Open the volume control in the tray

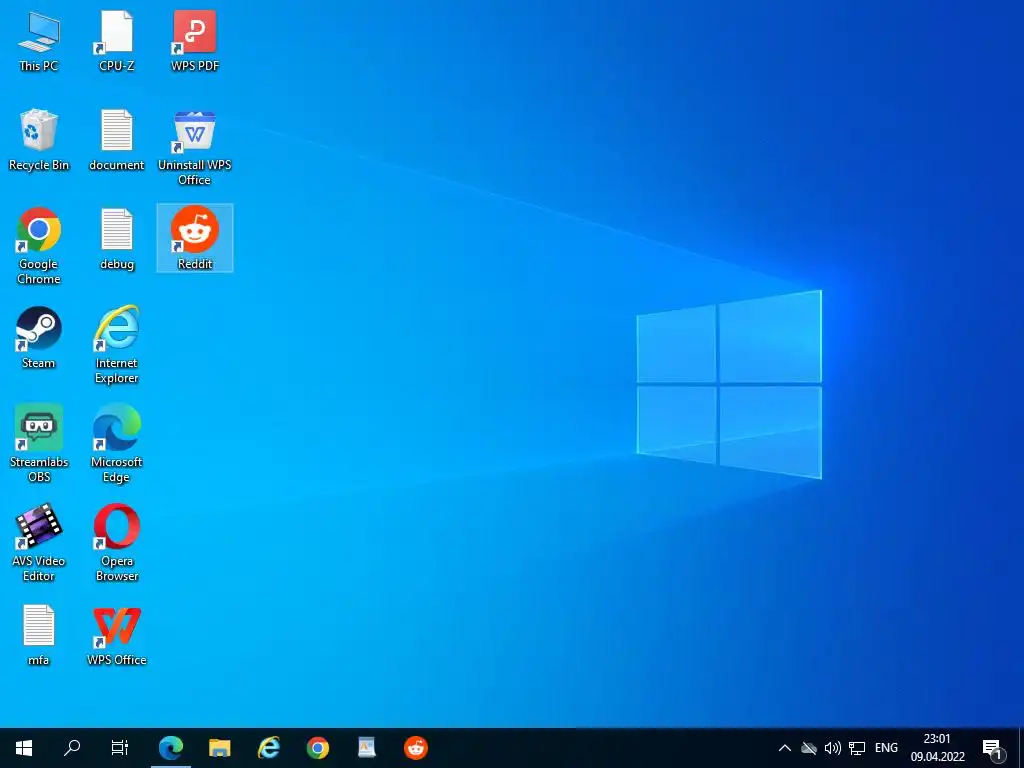(833, 748)
